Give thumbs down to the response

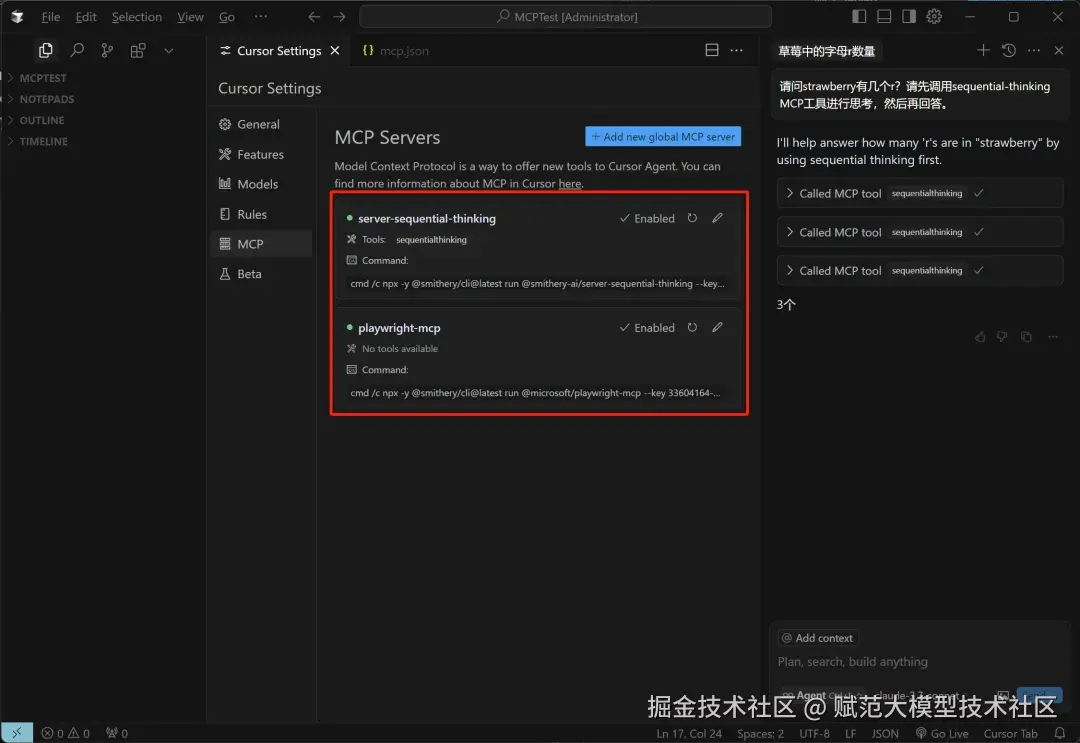coord(1002,337)
